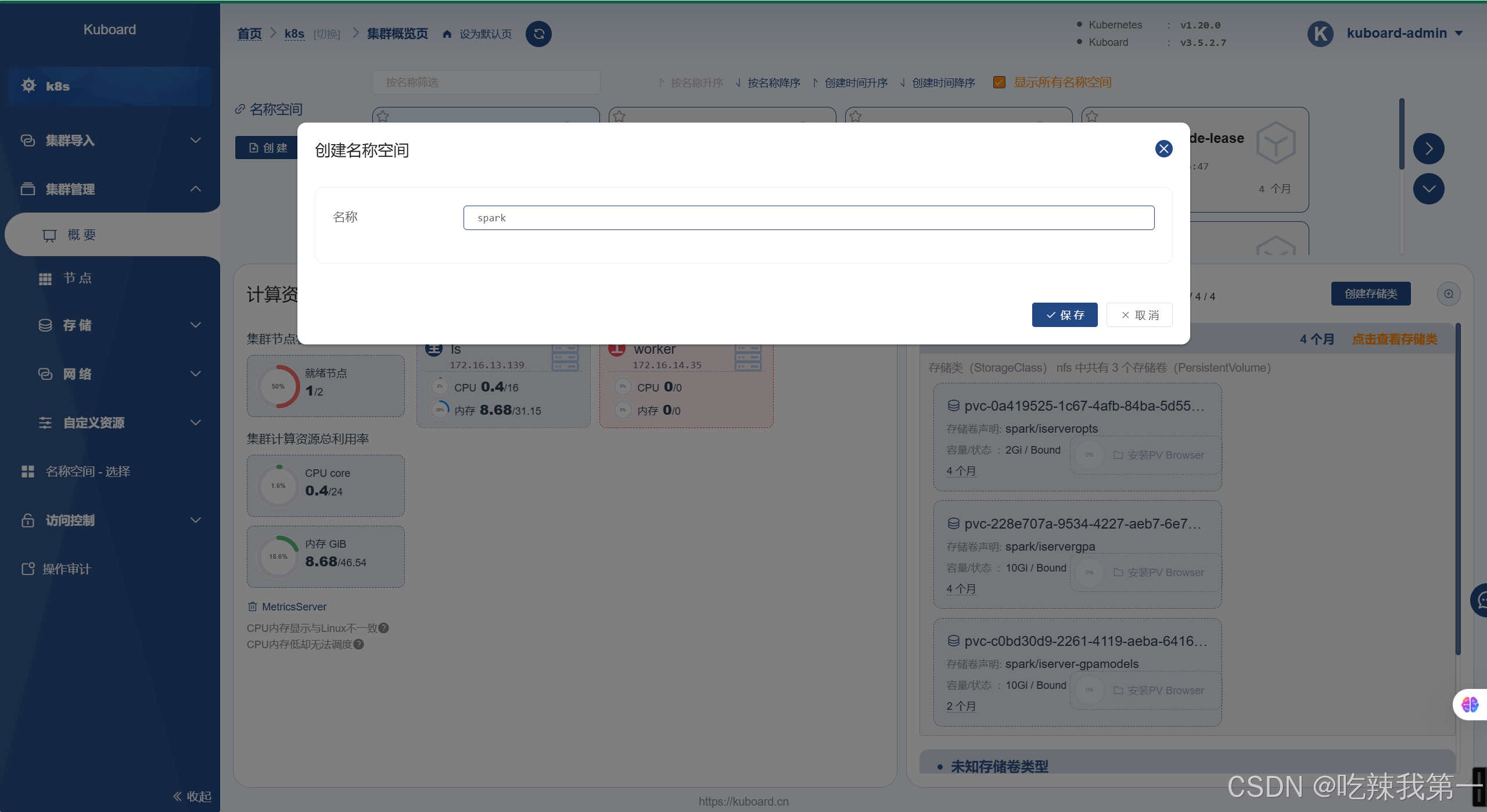Close the 创建名称空间 dialog with X

[x=1163, y=149]
